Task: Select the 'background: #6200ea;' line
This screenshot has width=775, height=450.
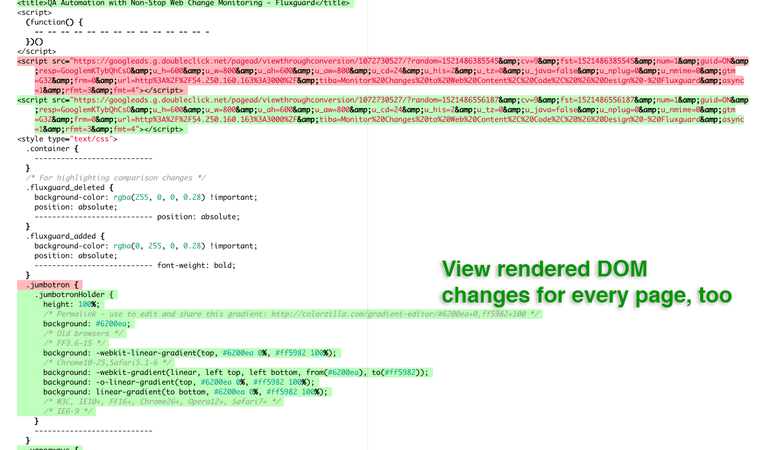Action: point(87,323)
